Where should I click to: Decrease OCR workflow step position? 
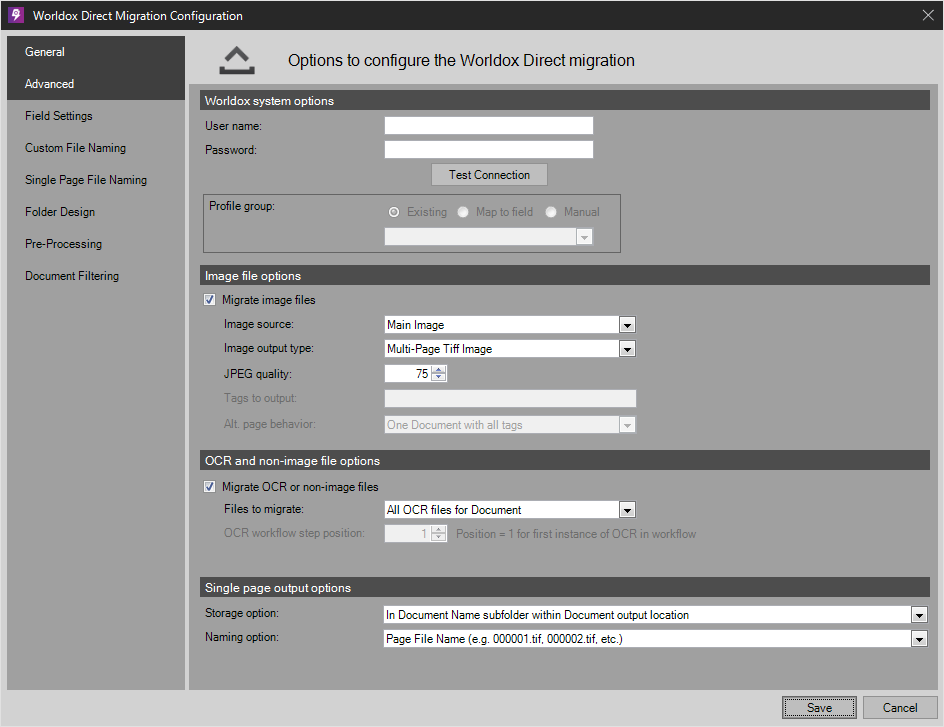[x=439, y=537]
